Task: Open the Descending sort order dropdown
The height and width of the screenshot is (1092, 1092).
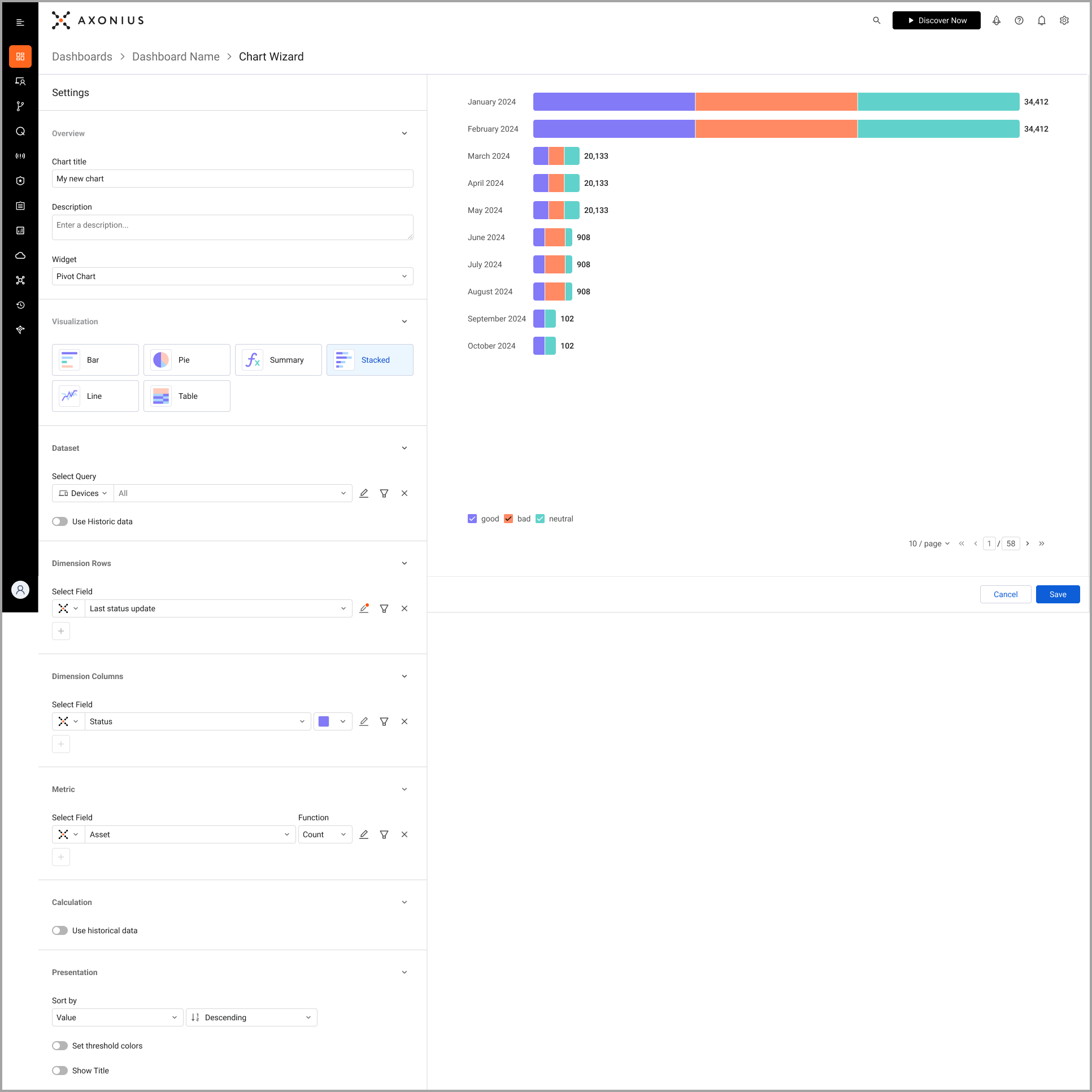Action: pyautogui.click(x=251, y=1017)
